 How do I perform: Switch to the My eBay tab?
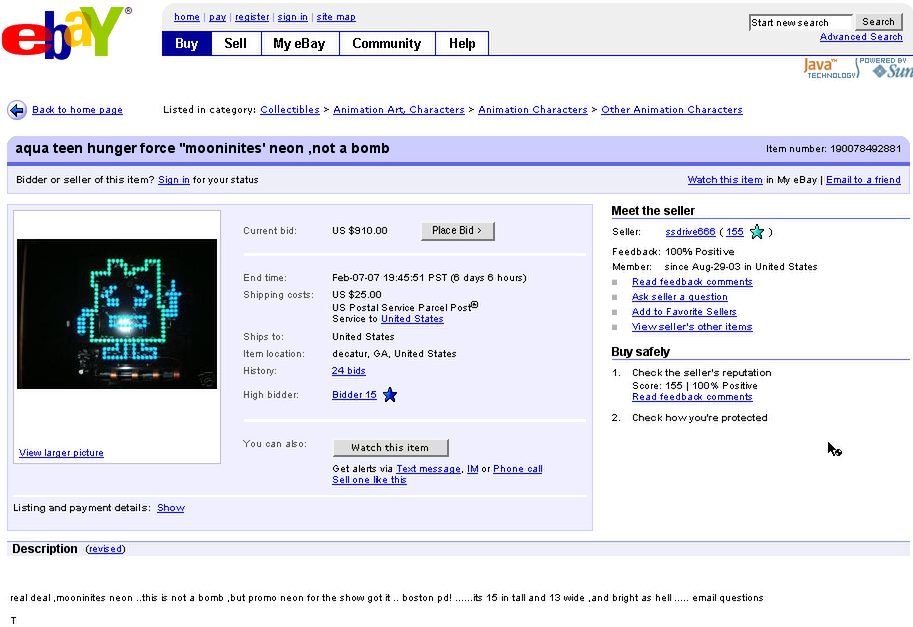(299, 44)
